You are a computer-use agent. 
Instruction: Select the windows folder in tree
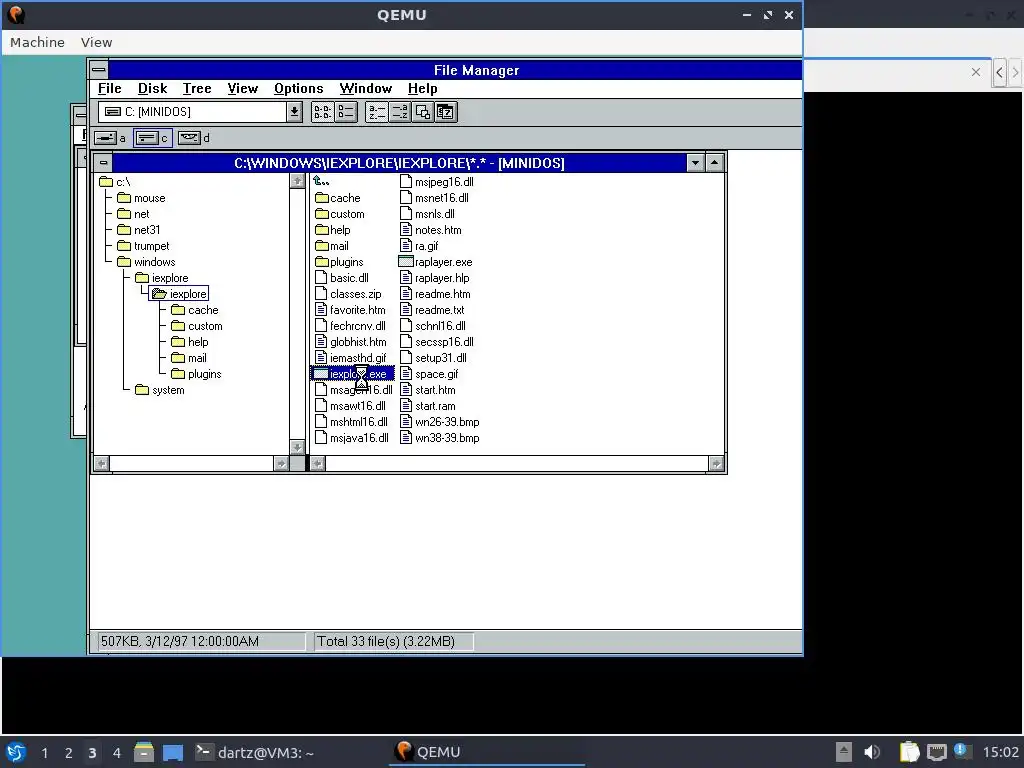click(x=146, y=262)
